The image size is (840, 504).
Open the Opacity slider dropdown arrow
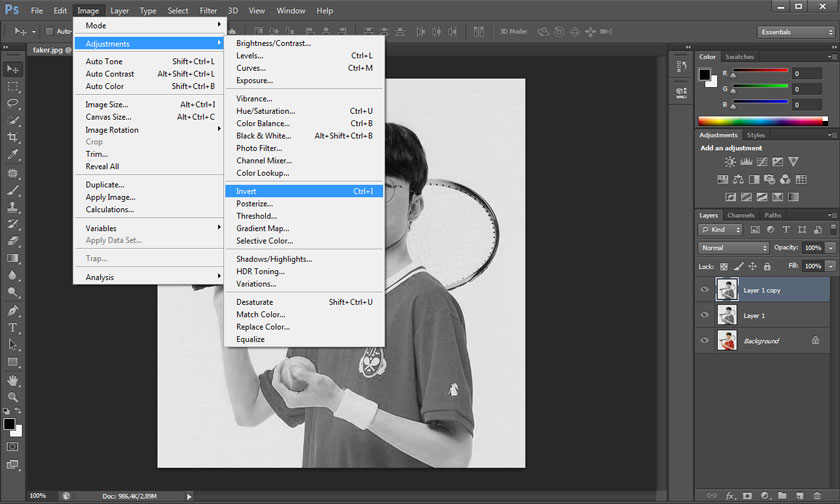831,248
